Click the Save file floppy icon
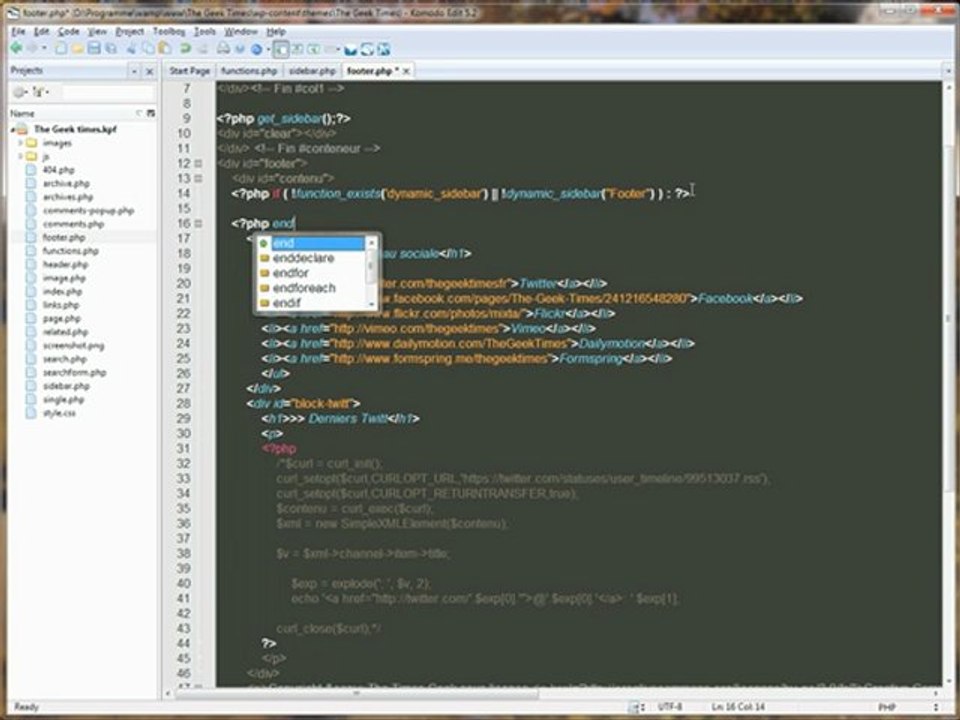The image size is (960, 720). click(x=94, y=48)
